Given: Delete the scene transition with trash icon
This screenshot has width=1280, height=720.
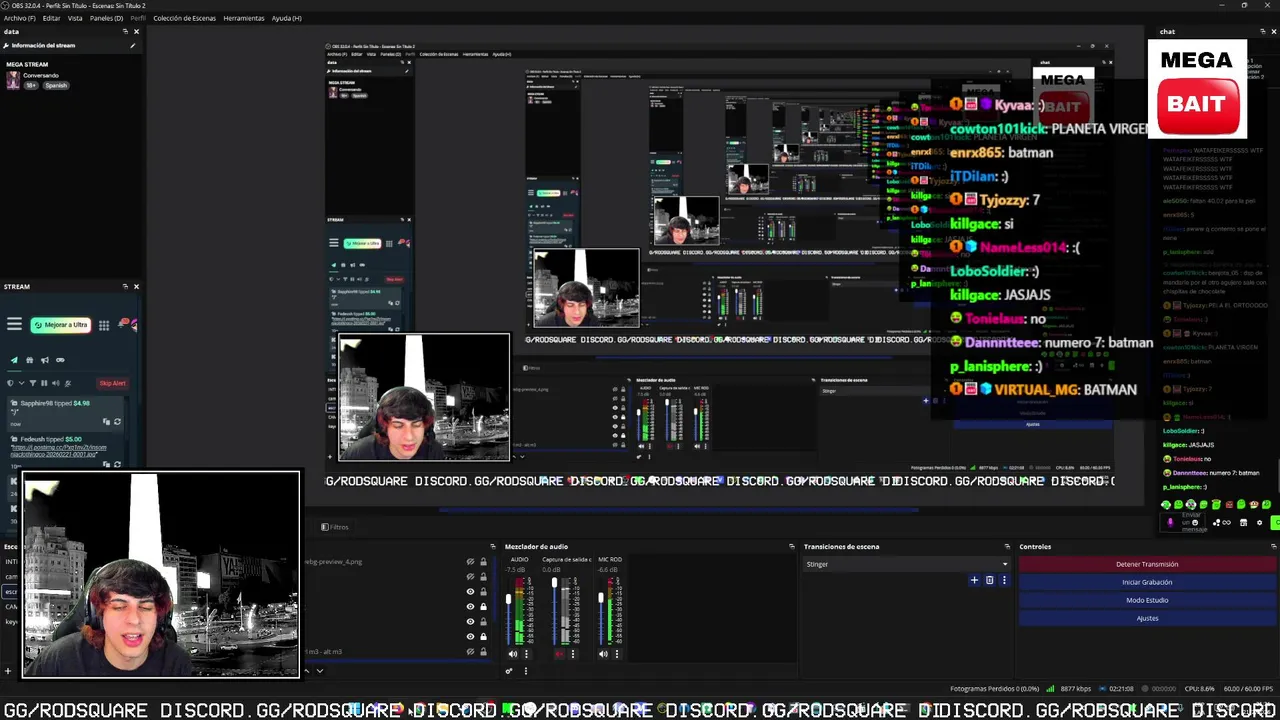Looking at the screenshot, I should coord(990,580).
